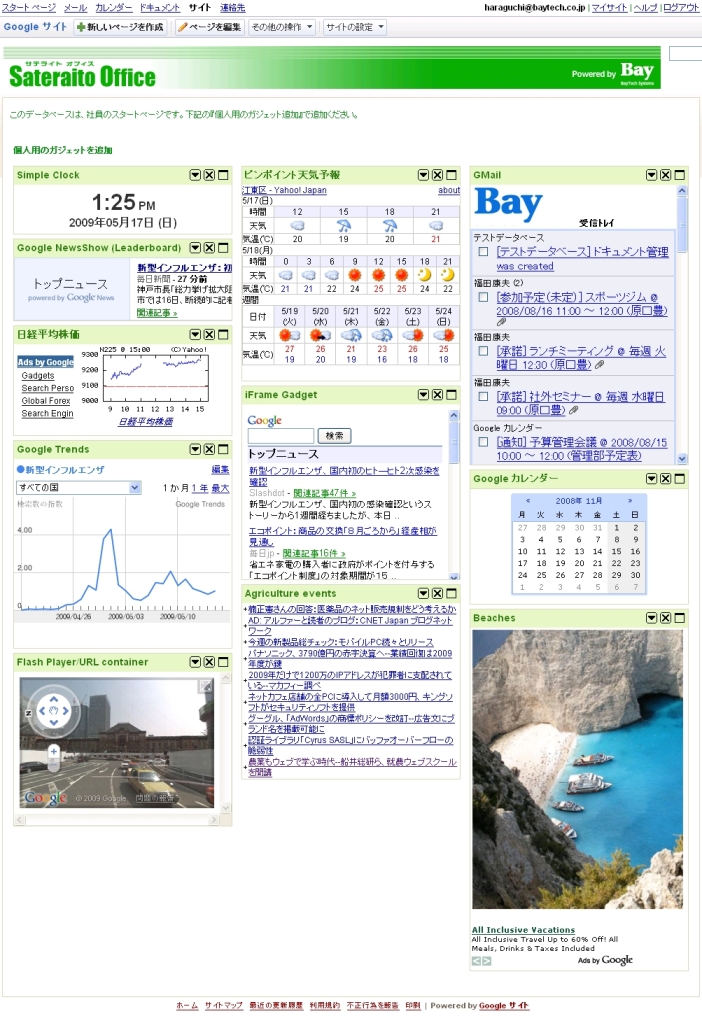Maximize the ピンポイント天気予報 gadget

coord(451,175)
